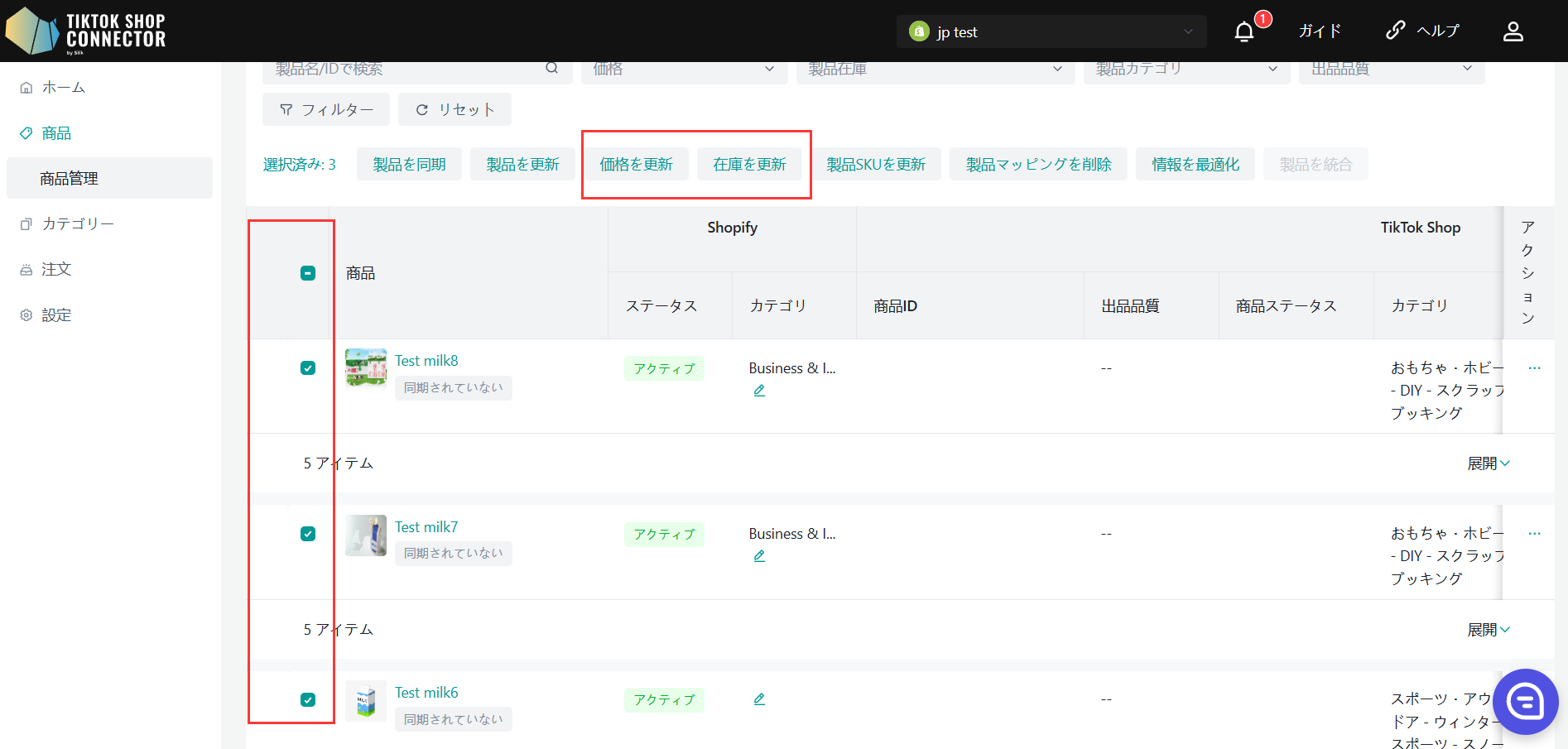Open the more actions menu for Test milk7
The image size is (1568, 749).
[1534, 534]
